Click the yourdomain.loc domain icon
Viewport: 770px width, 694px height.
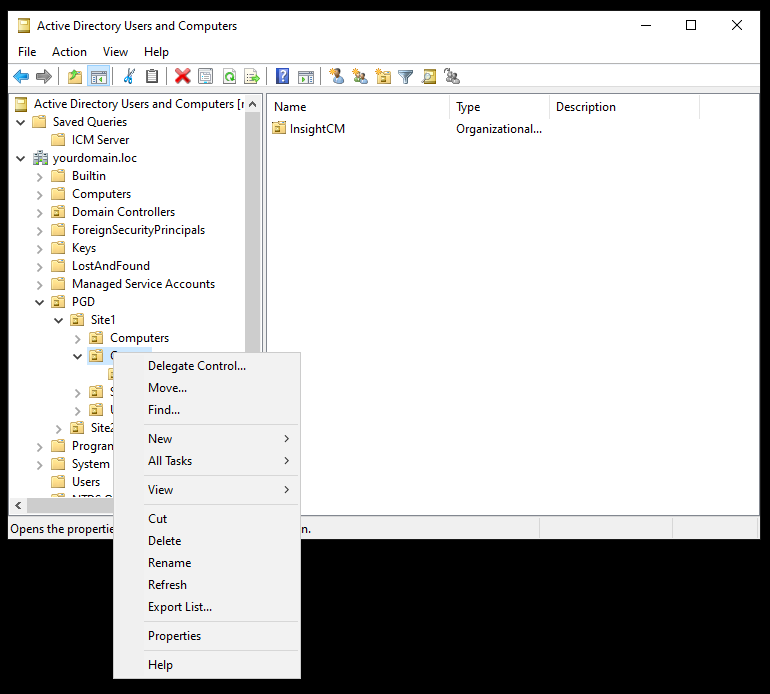pos(40,158)
